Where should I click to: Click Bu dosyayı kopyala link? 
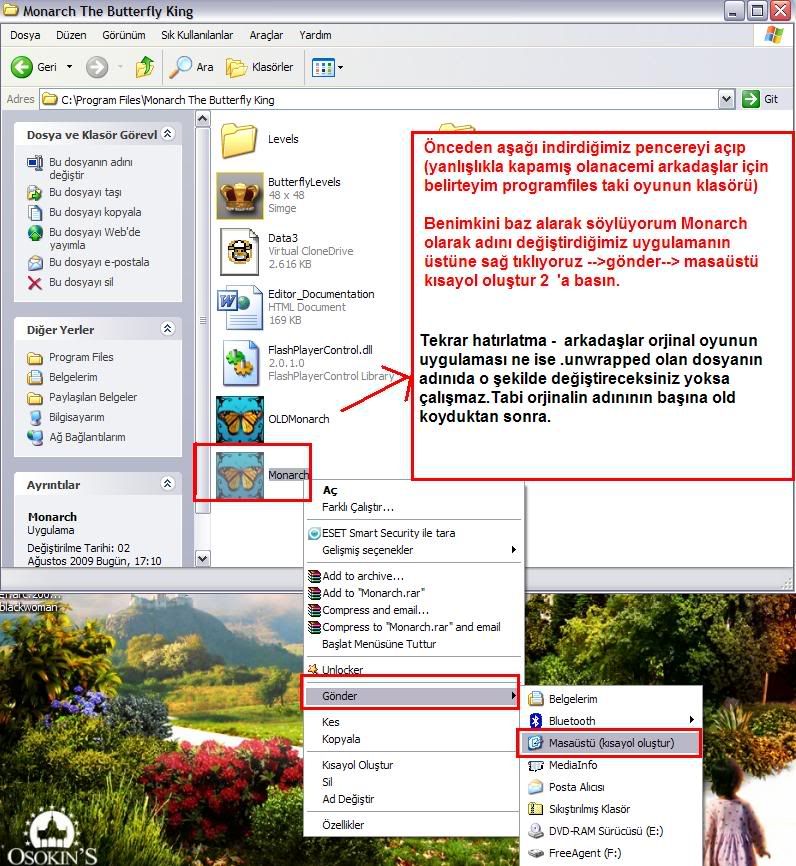[x=84, y=212]
